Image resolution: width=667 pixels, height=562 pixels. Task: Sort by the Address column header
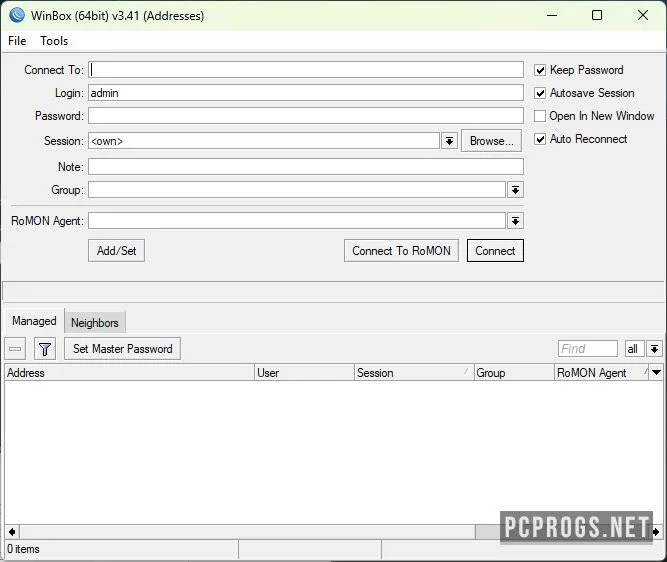pos(130,373)
